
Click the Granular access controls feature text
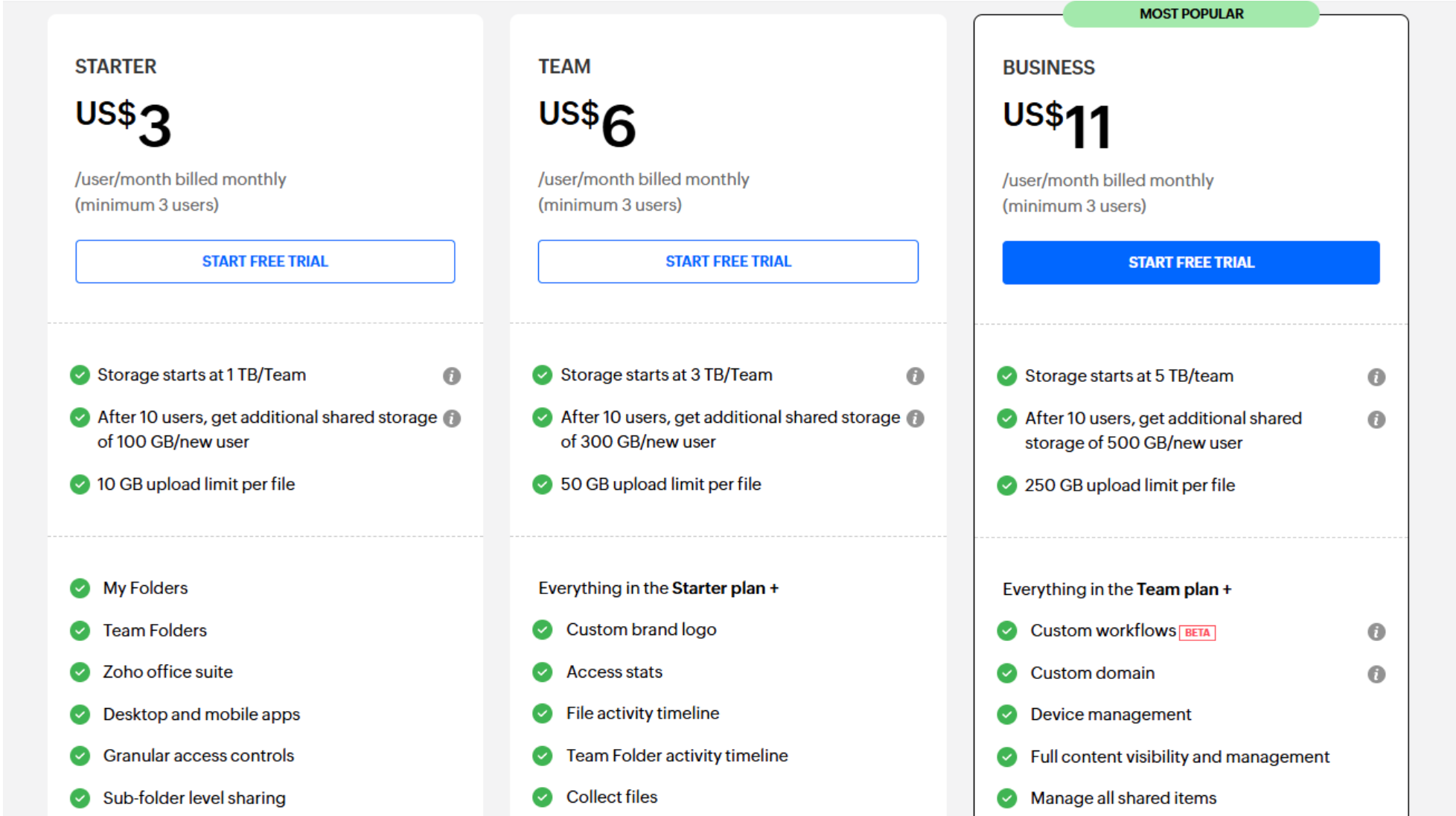coord(198,756)
